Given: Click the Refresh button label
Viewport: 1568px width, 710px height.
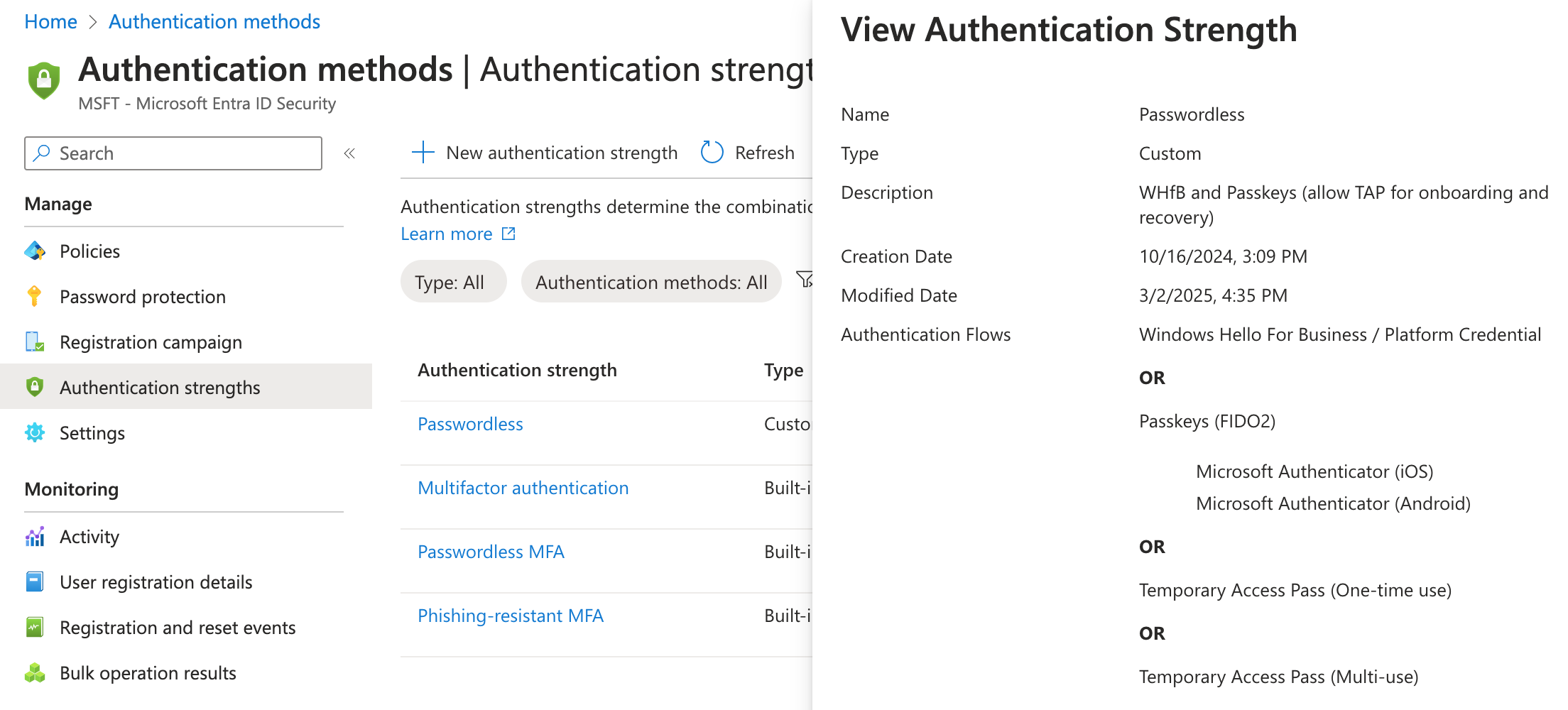Looking at the screenshot, I should 764,153.
